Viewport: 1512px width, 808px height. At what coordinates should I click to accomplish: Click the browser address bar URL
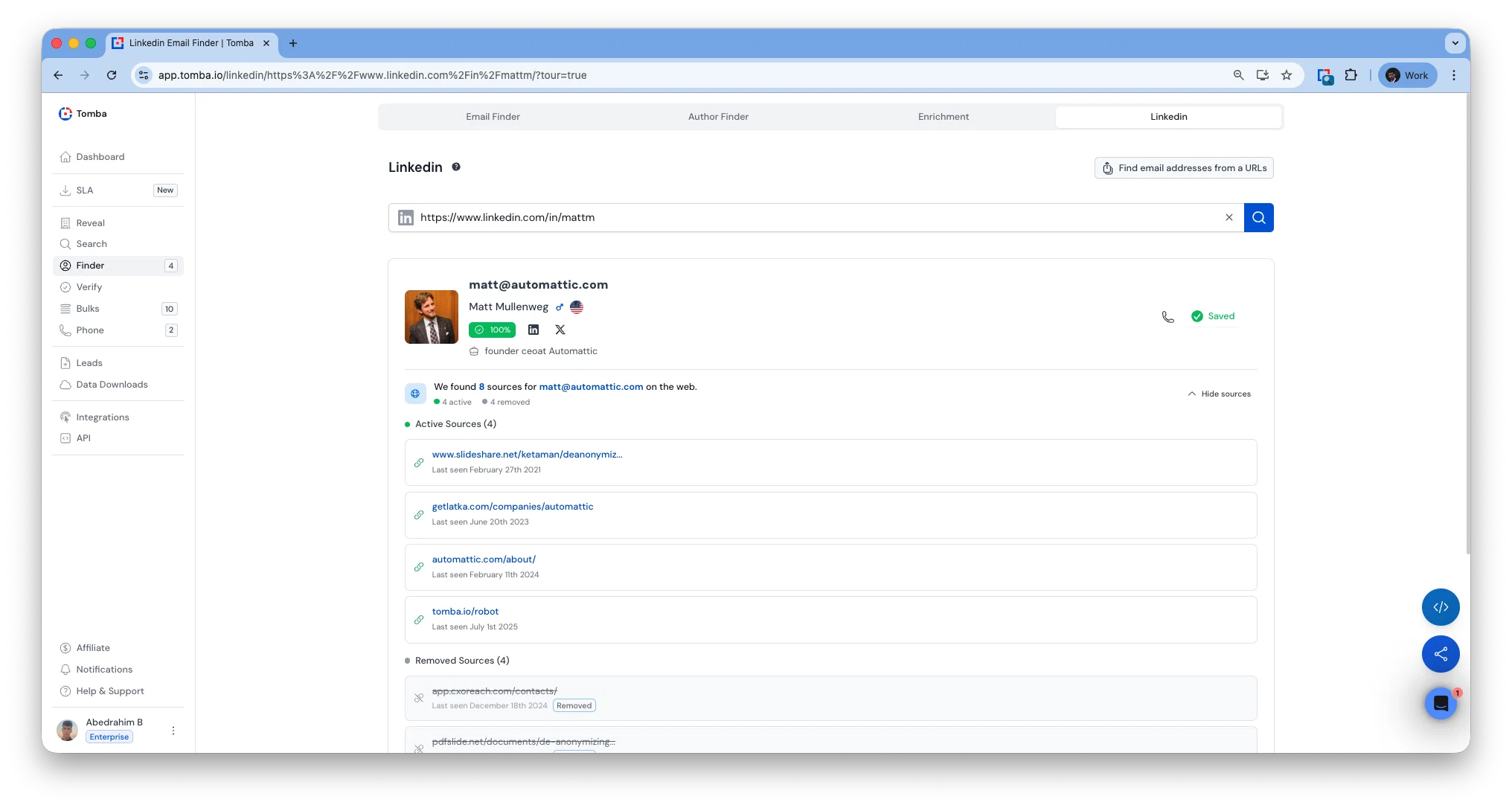tap(372, 75)
